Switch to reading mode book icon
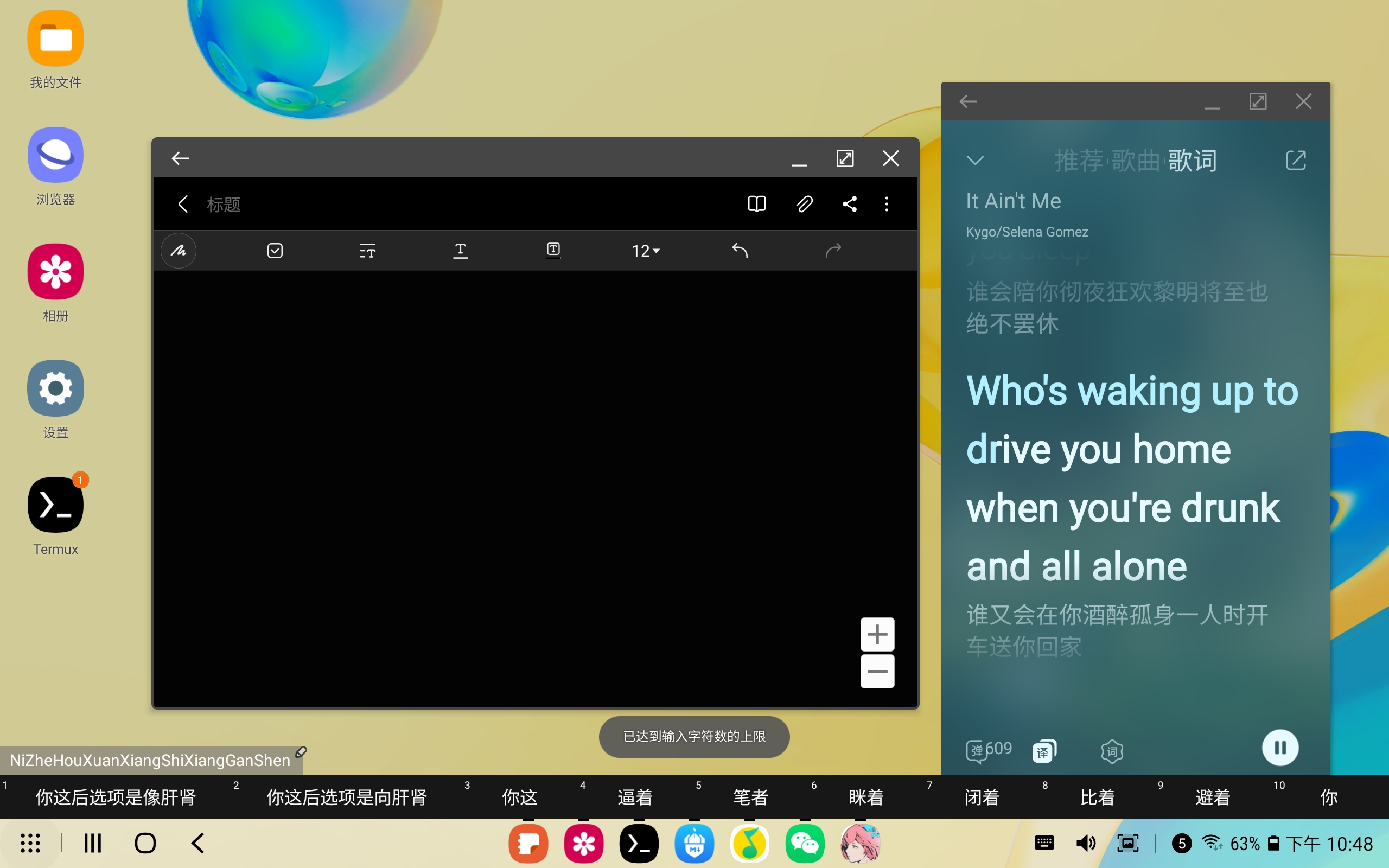The image size is (1389, 868). tap(756, 205)
